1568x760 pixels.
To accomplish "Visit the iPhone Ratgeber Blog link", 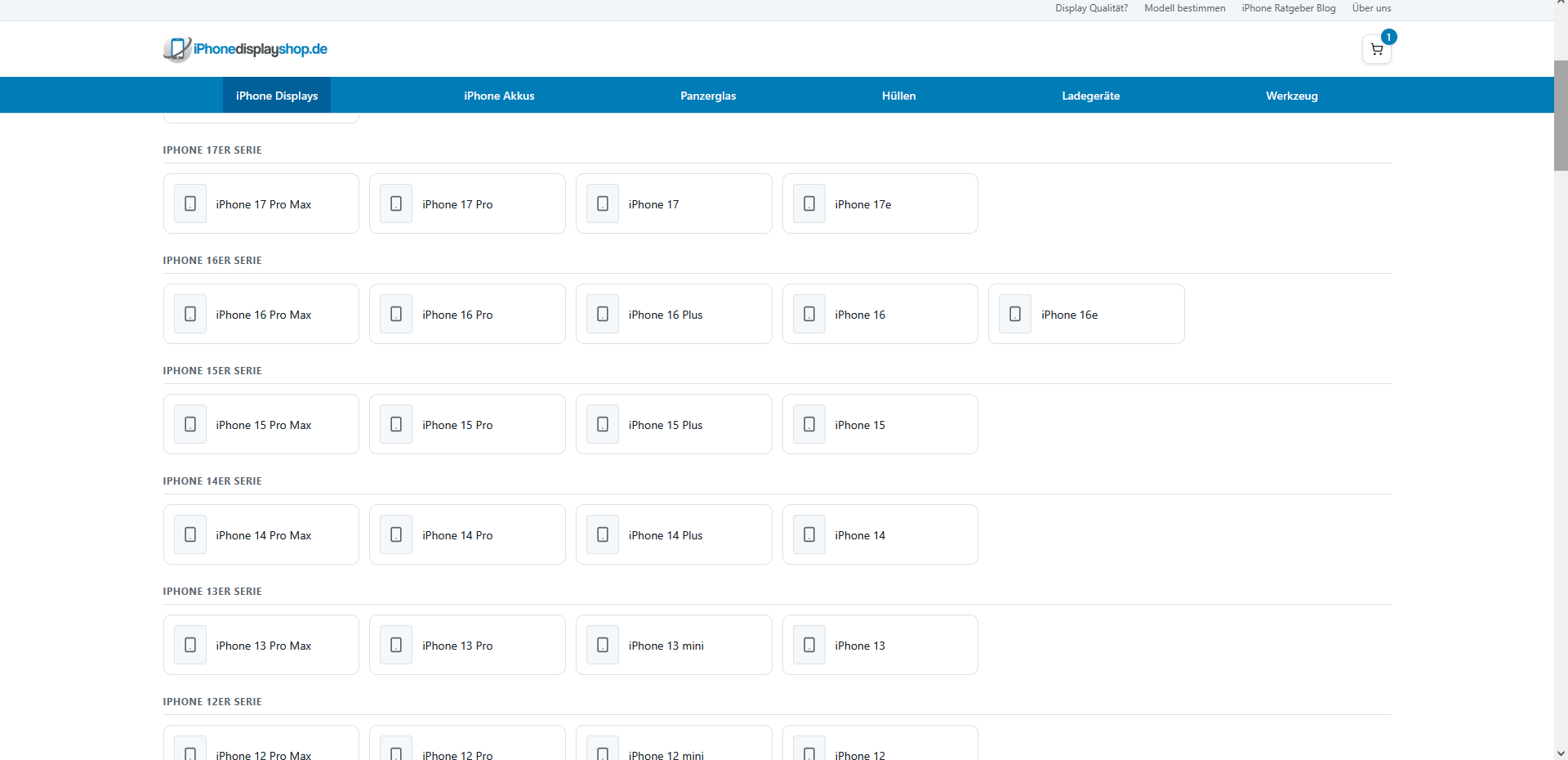I will click(1289, 8).
